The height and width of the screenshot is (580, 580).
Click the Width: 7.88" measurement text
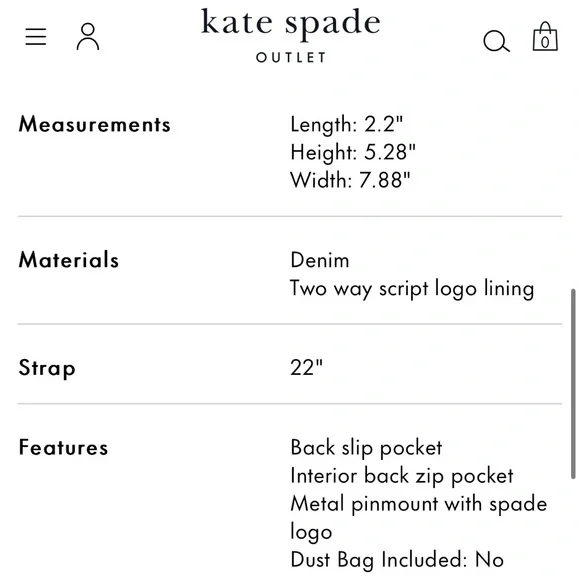(350, 181)
